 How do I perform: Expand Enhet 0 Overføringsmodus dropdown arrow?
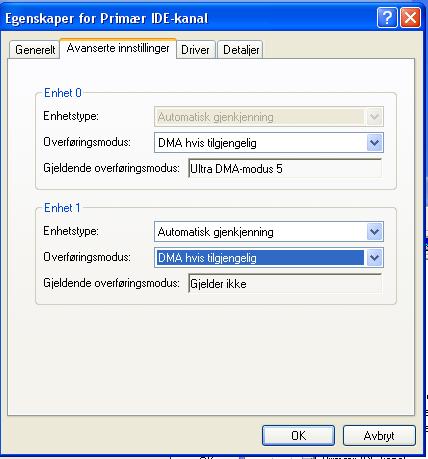374,143
